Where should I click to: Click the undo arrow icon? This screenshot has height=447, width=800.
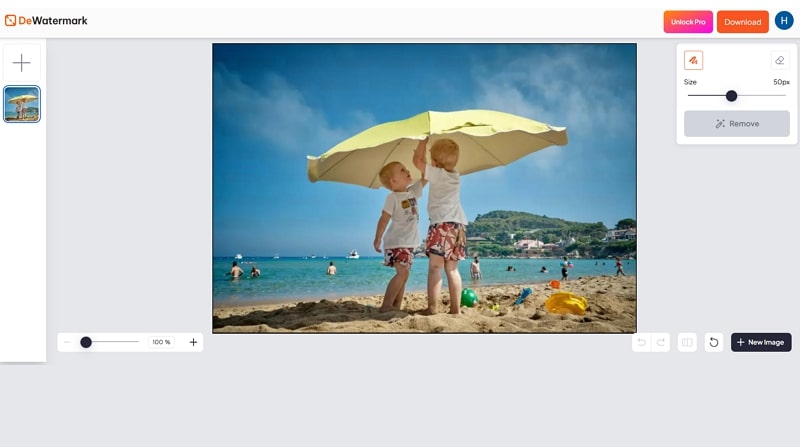[x=641, y=342]
